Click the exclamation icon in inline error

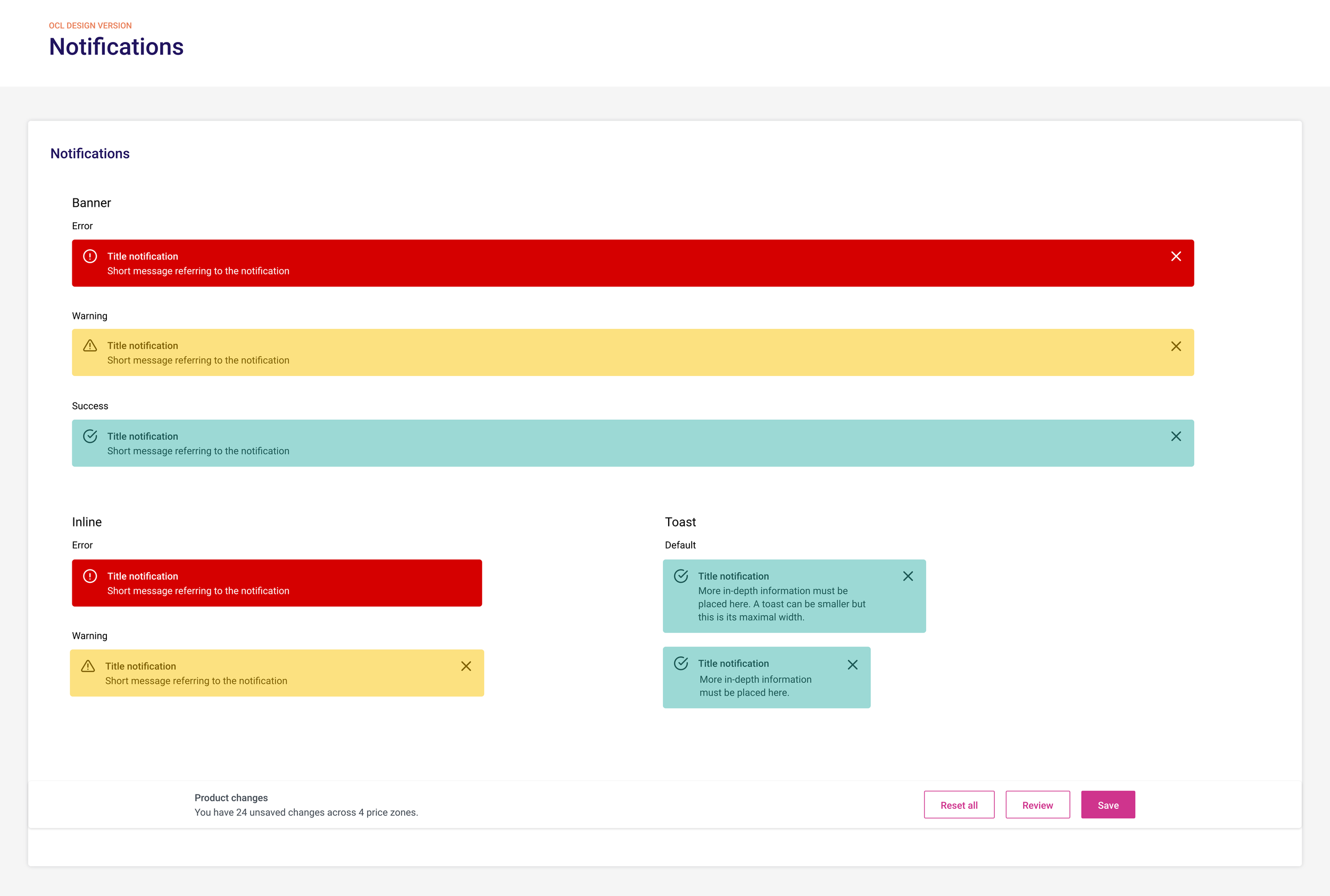(x=90, y=576)
